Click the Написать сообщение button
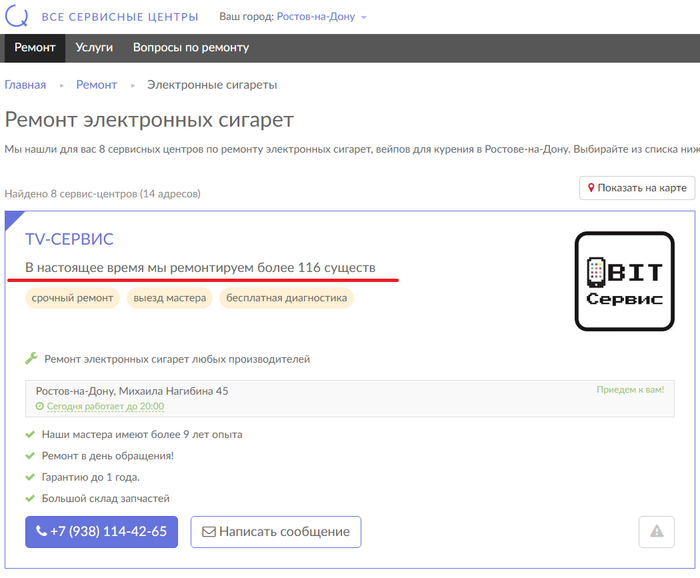Viewport: 700px width, 578px height. [x=275, y=532]
